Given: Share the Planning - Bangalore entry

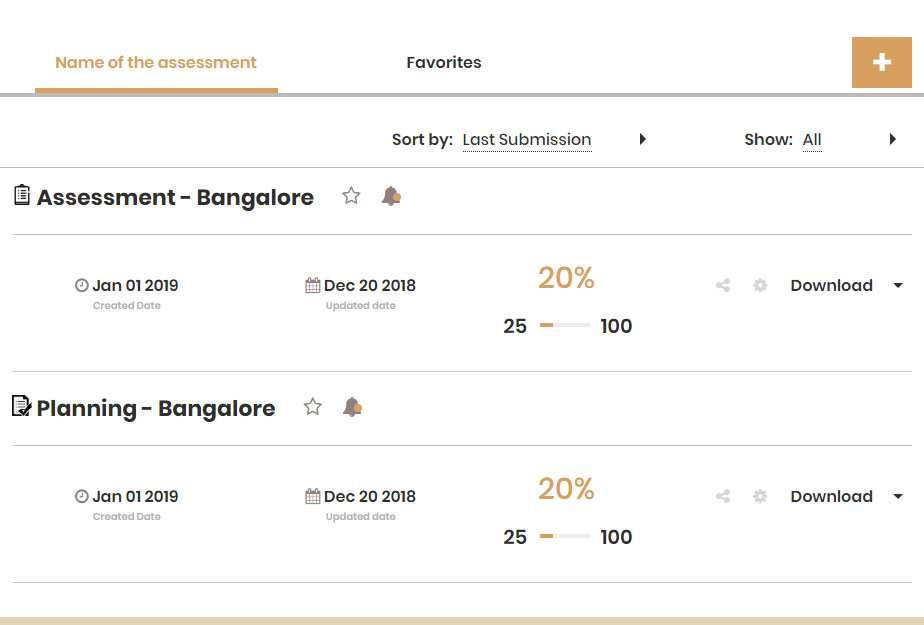Looking at the screenshot, I should pos(723,497).
